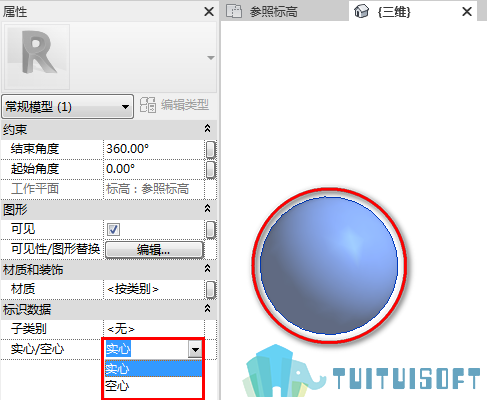The height and width of the screenshot is (400, 487).
Task: Click the 3D house icon on {三维} tab
Action: tap(362, 11)
